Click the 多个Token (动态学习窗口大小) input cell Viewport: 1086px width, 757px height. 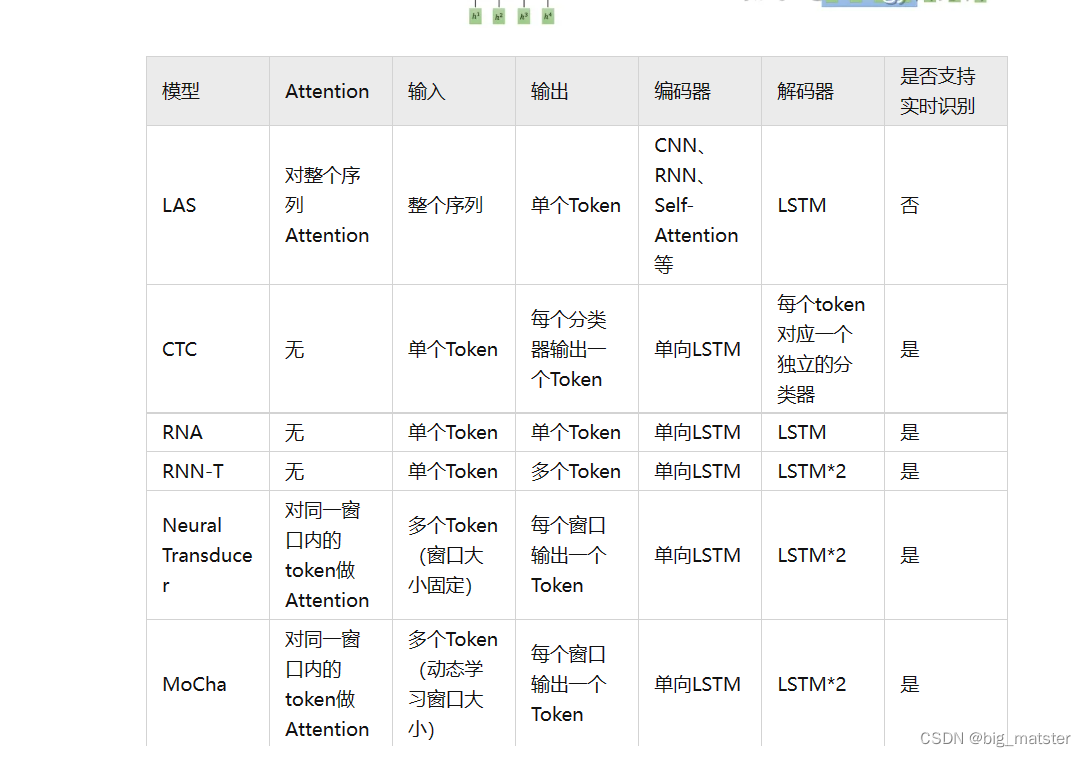point(454,684)
